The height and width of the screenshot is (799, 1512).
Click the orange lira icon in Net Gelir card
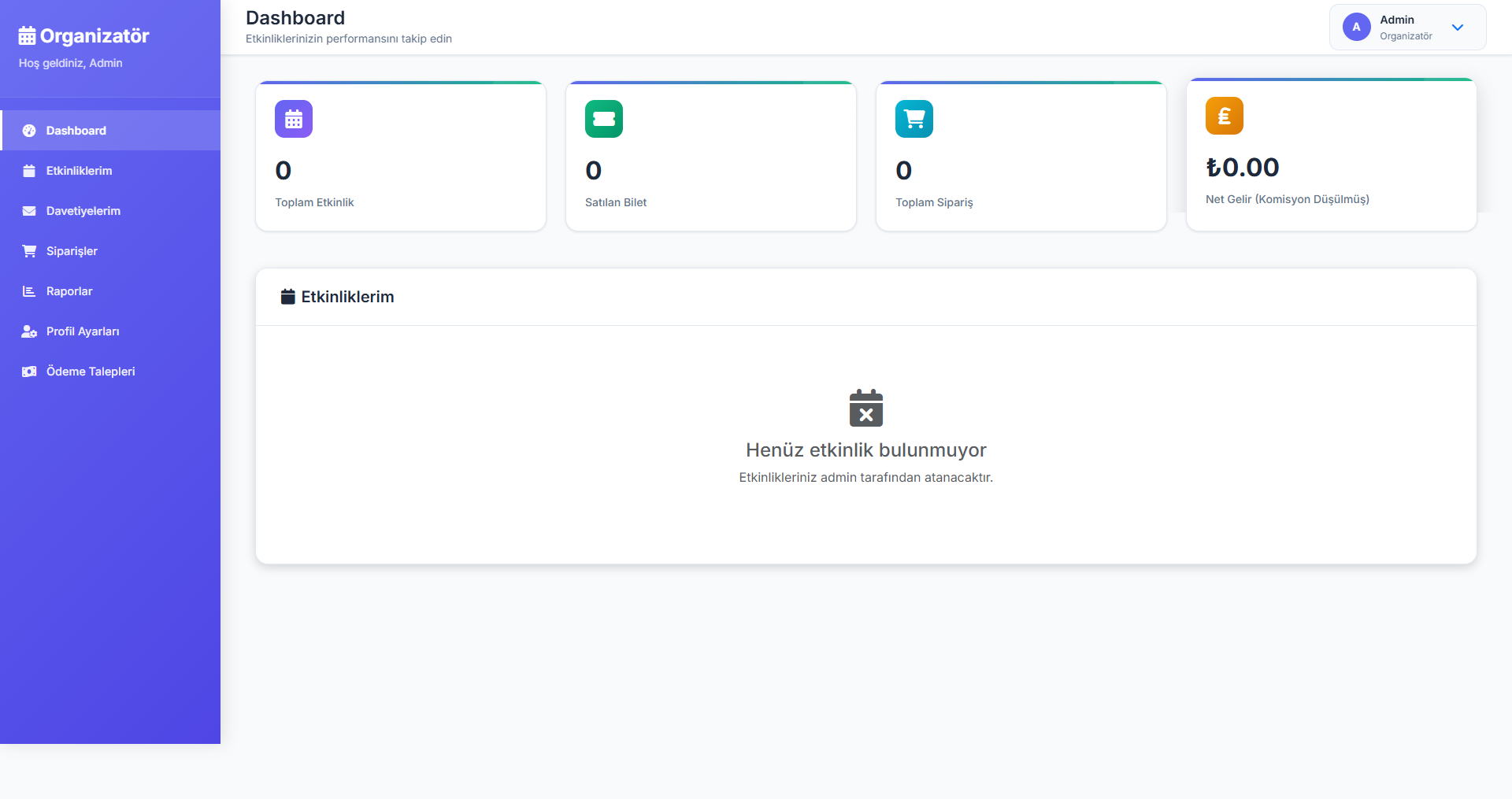click(1225, 116)
